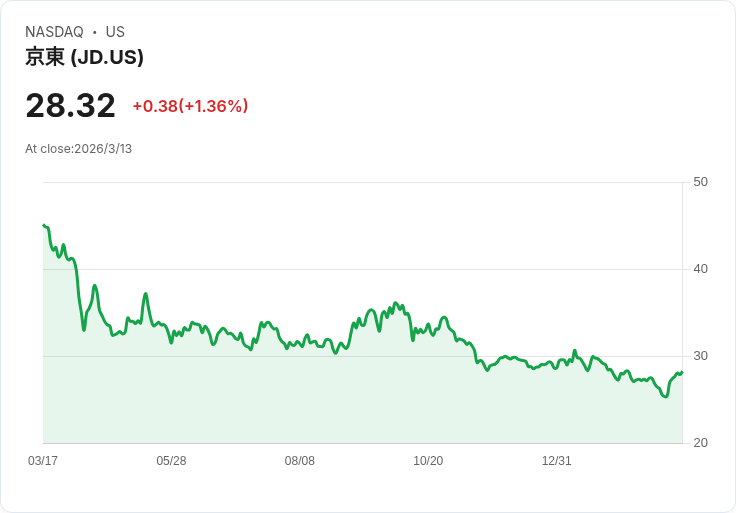The height and width of the screenshot is (513, 736).
Task: Click the 20 value on price axis
Action: pyautogui.click(x=700, y=443)
